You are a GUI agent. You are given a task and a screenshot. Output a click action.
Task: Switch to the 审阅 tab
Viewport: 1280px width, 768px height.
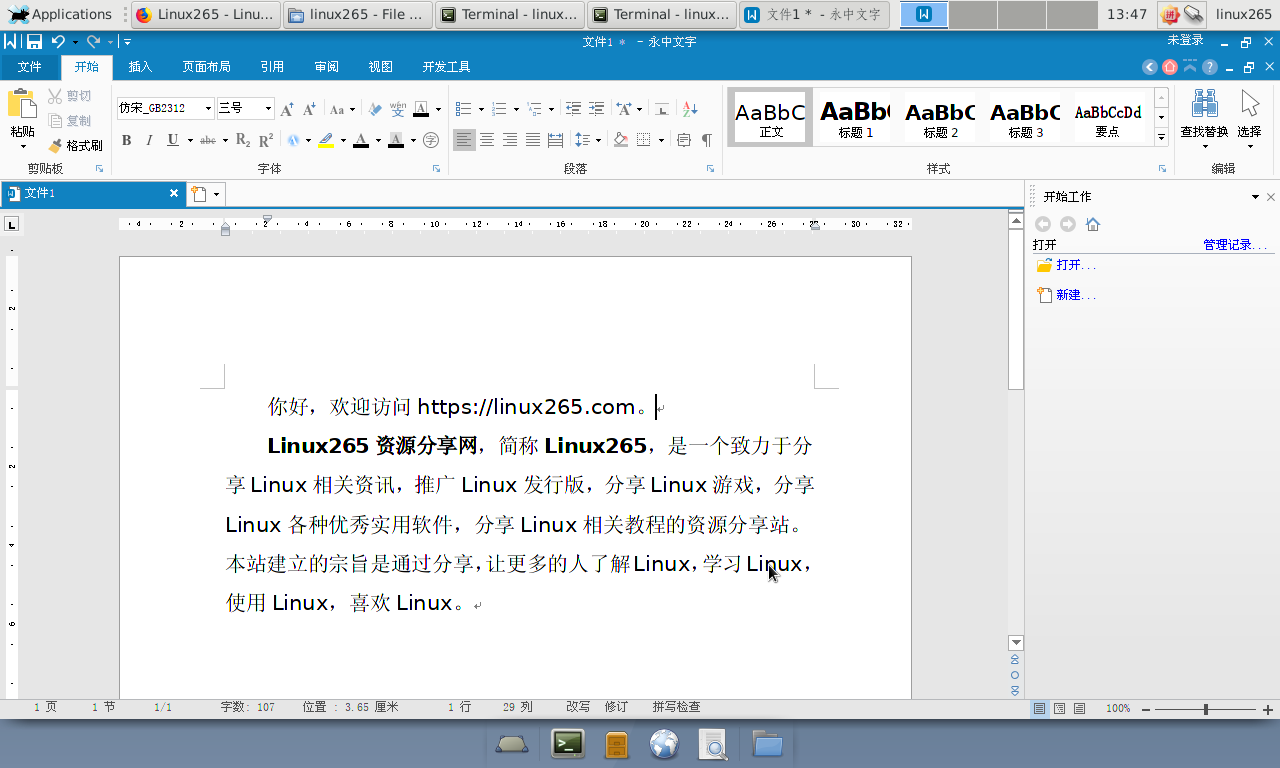(x=326, y=67)
